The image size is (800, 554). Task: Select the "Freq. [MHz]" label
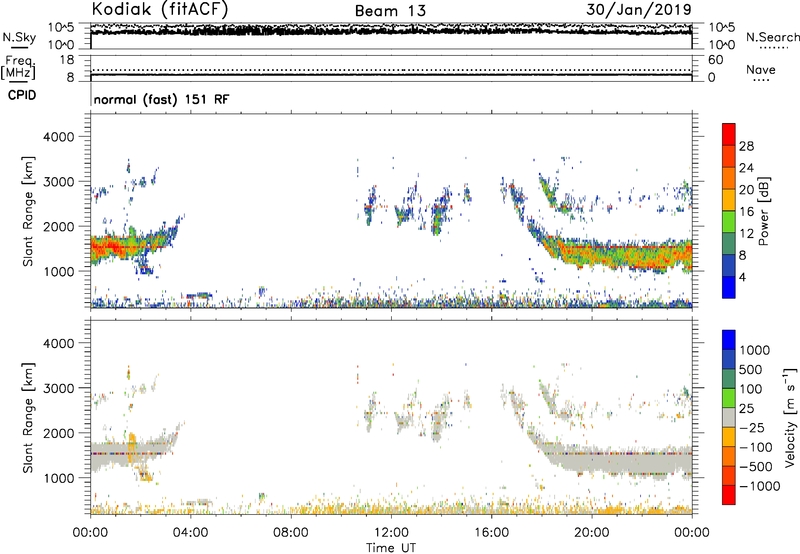(x=18, y=67)
